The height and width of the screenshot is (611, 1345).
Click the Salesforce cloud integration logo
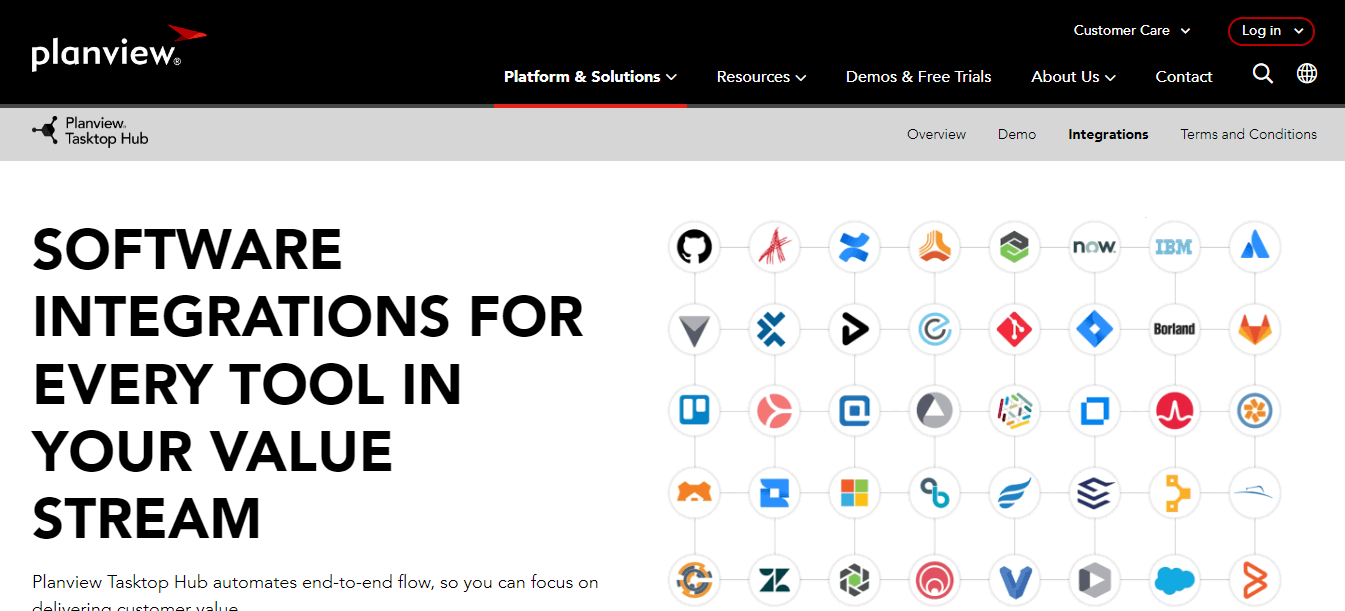[x=1174, y=580]
